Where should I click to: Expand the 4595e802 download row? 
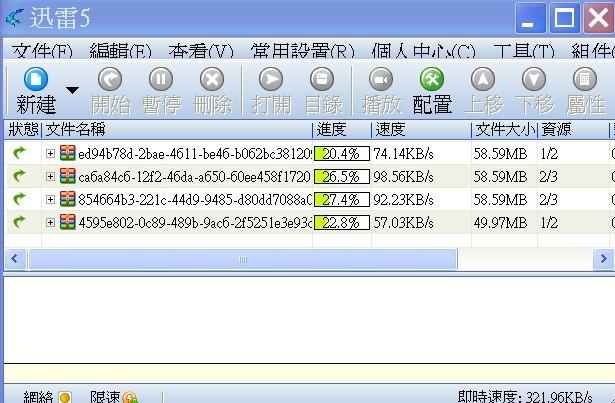coord(50,222)
